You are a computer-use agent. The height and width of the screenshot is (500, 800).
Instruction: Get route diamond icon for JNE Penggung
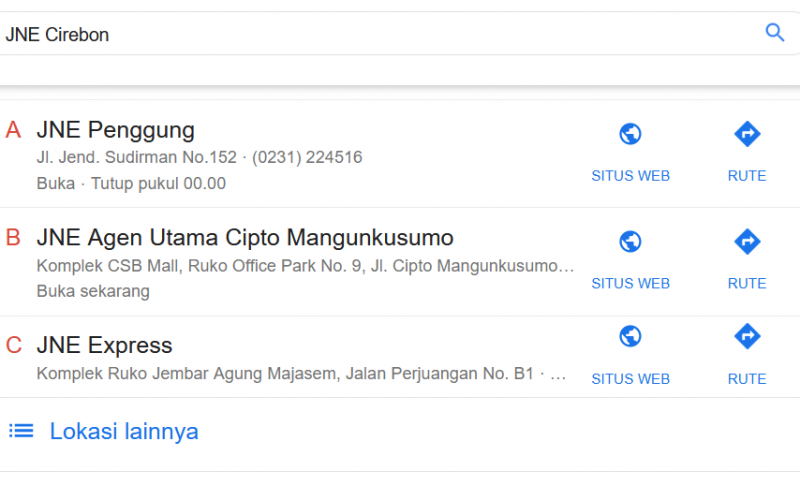747,134
